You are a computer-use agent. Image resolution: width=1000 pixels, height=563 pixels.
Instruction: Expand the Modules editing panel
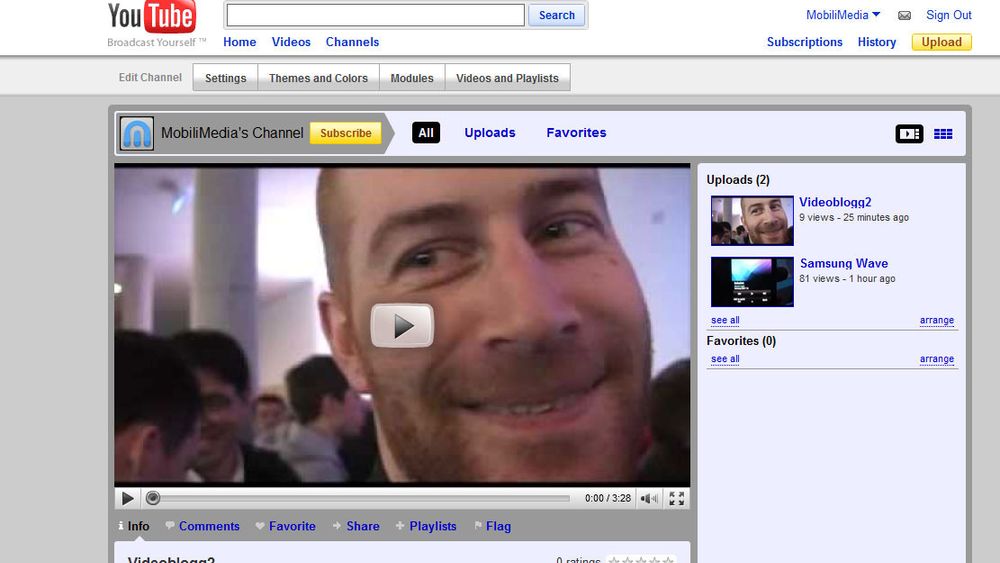coord(412,78)
